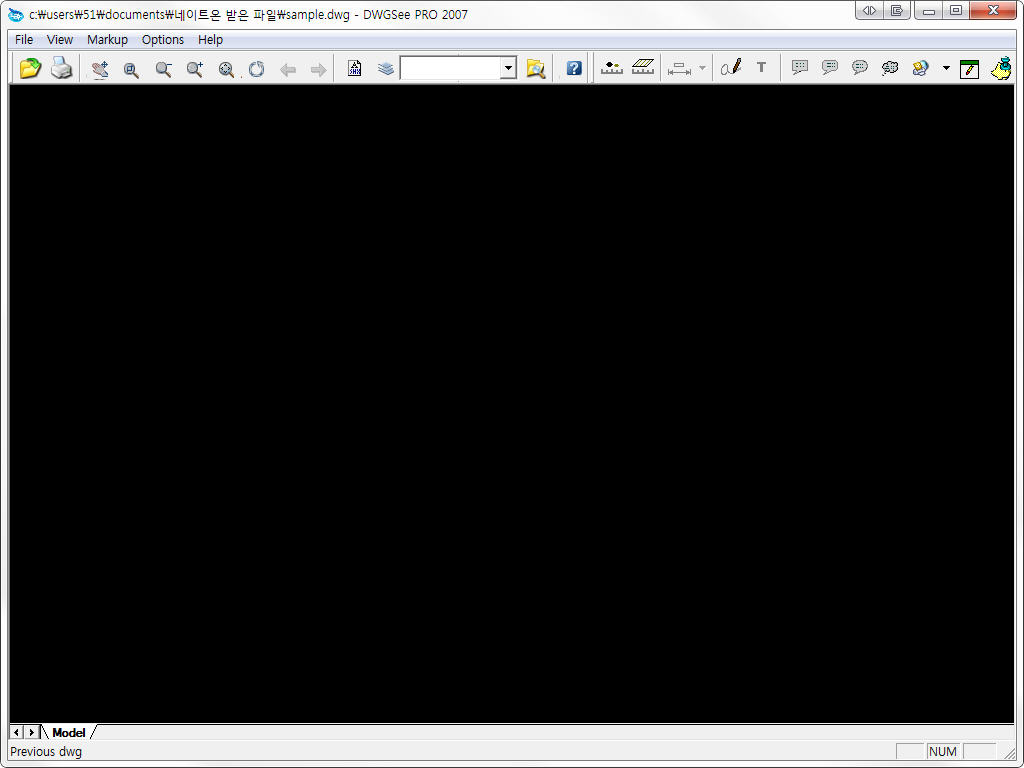Select the measure area ruler tool
The width and height of the screenshot is (1024, 768).
[x=643, y=67]
